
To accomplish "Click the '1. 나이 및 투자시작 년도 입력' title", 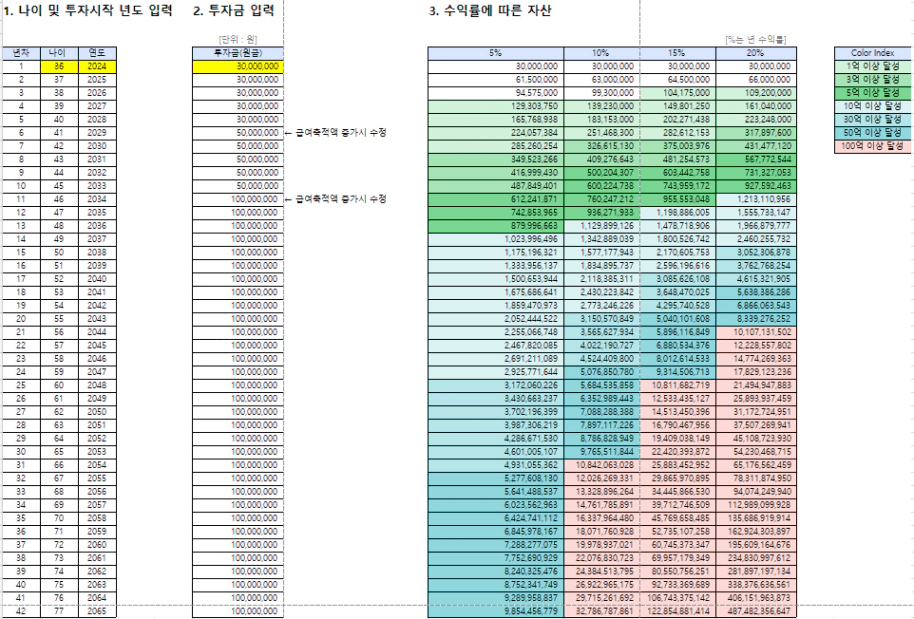I will click(89, 10).
